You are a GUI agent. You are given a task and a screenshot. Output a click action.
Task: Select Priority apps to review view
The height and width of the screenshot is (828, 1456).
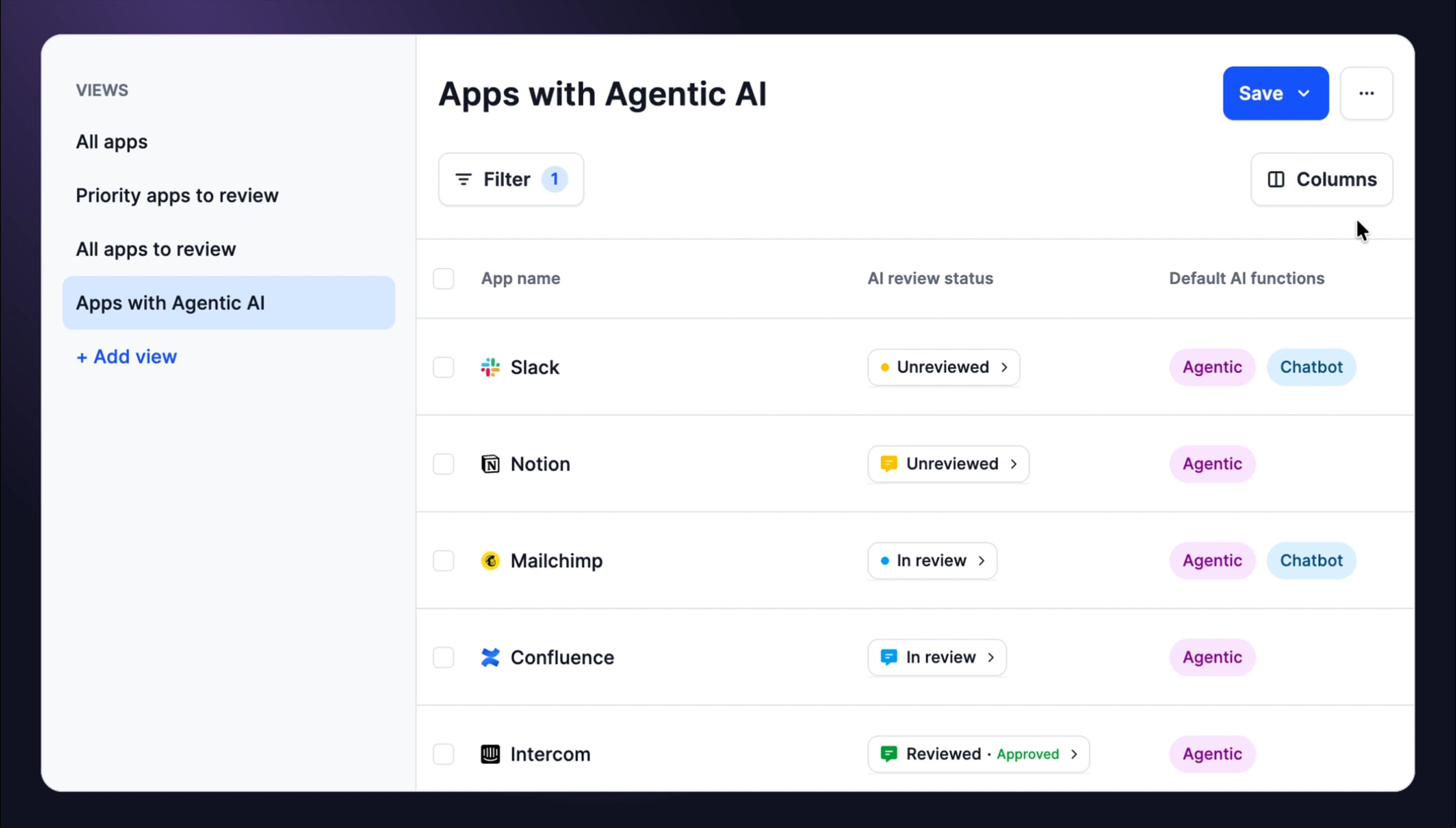177,196
